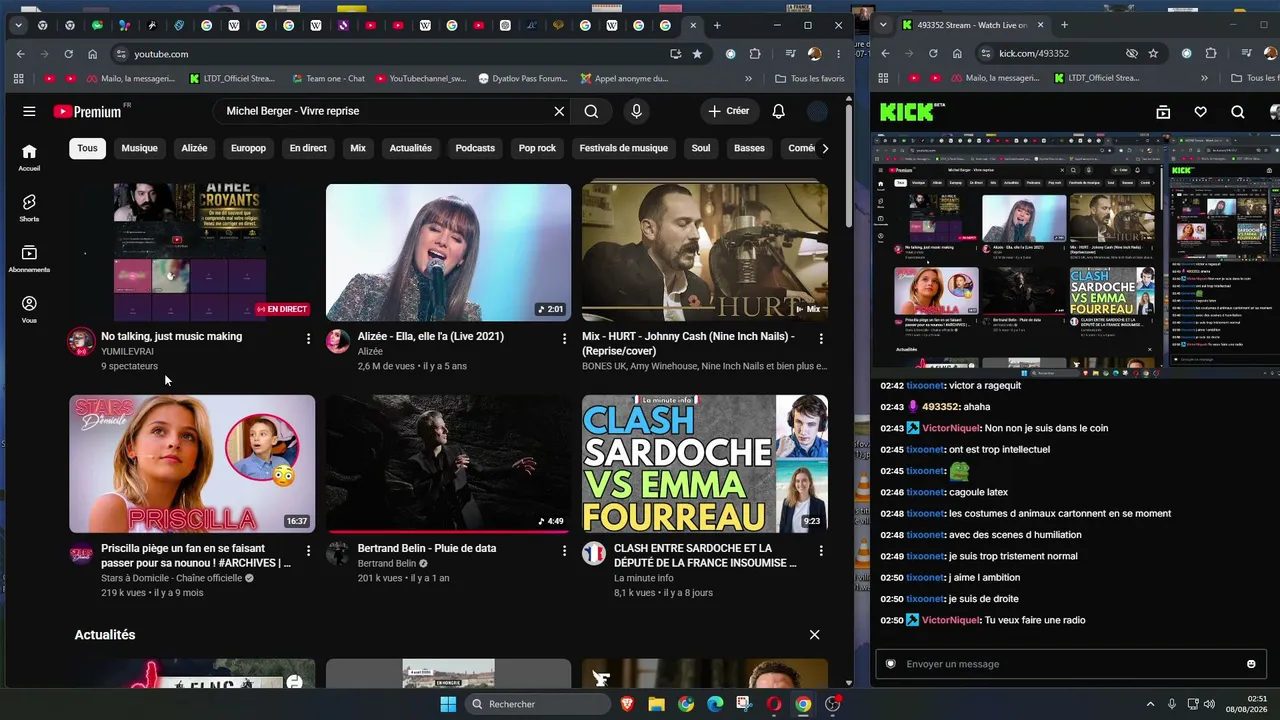Screen dimensions: 1280x720
Task: Start voice search with the microphone
Action: point(636,111)
